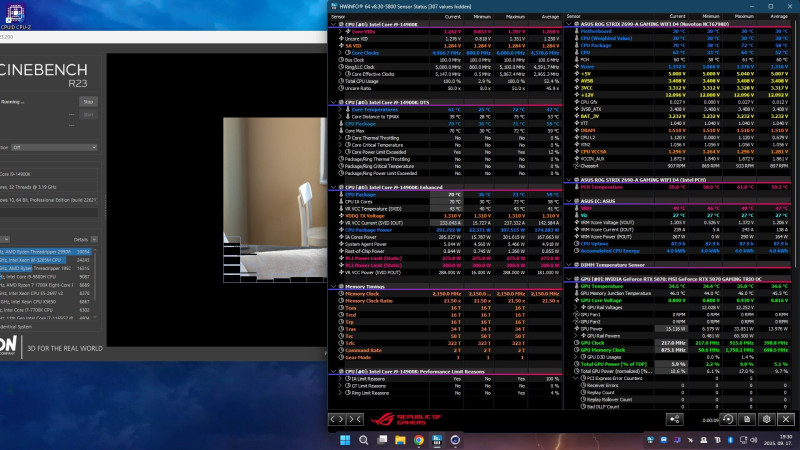The height and width of the screenshot is (450, 800).
Task: Click clock icon beside Bus Clock
Action: [x=341, y=60]
